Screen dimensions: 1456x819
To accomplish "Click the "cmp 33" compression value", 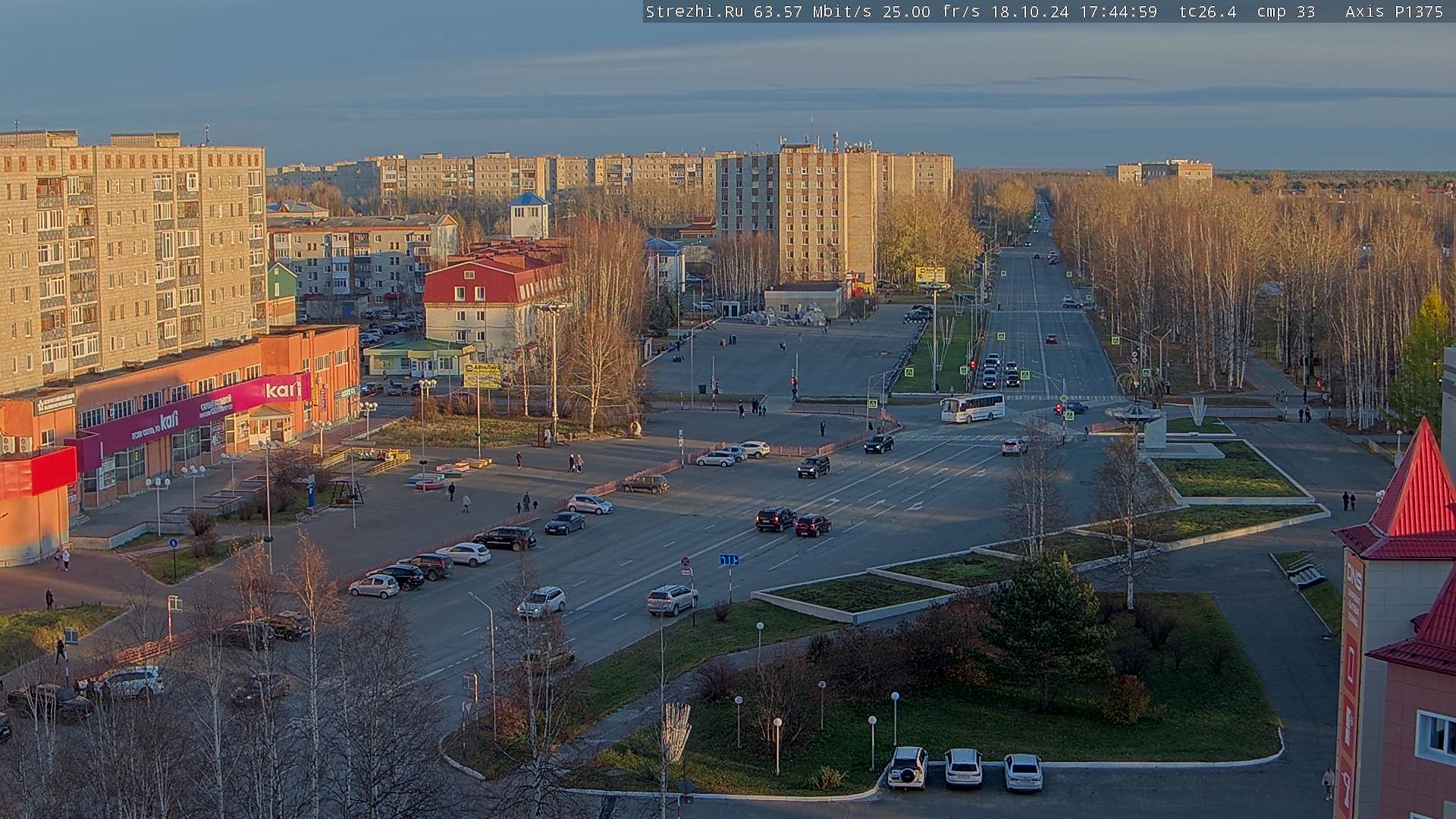I will [1286, 11].
